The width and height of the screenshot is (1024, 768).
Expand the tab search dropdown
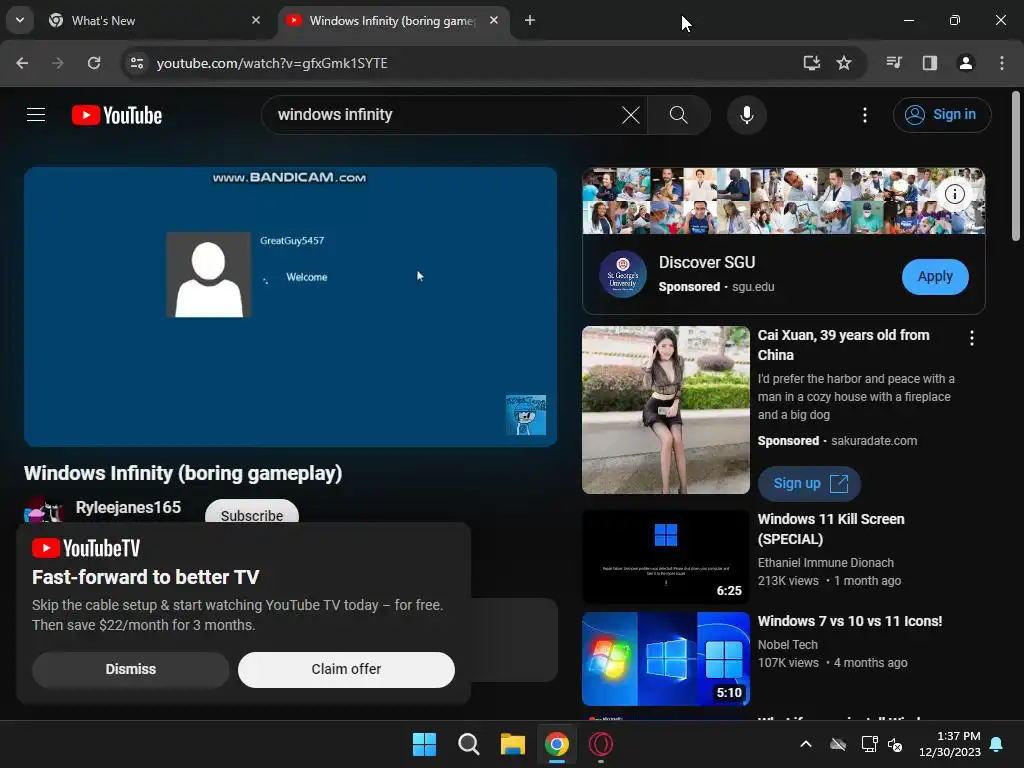20,20
